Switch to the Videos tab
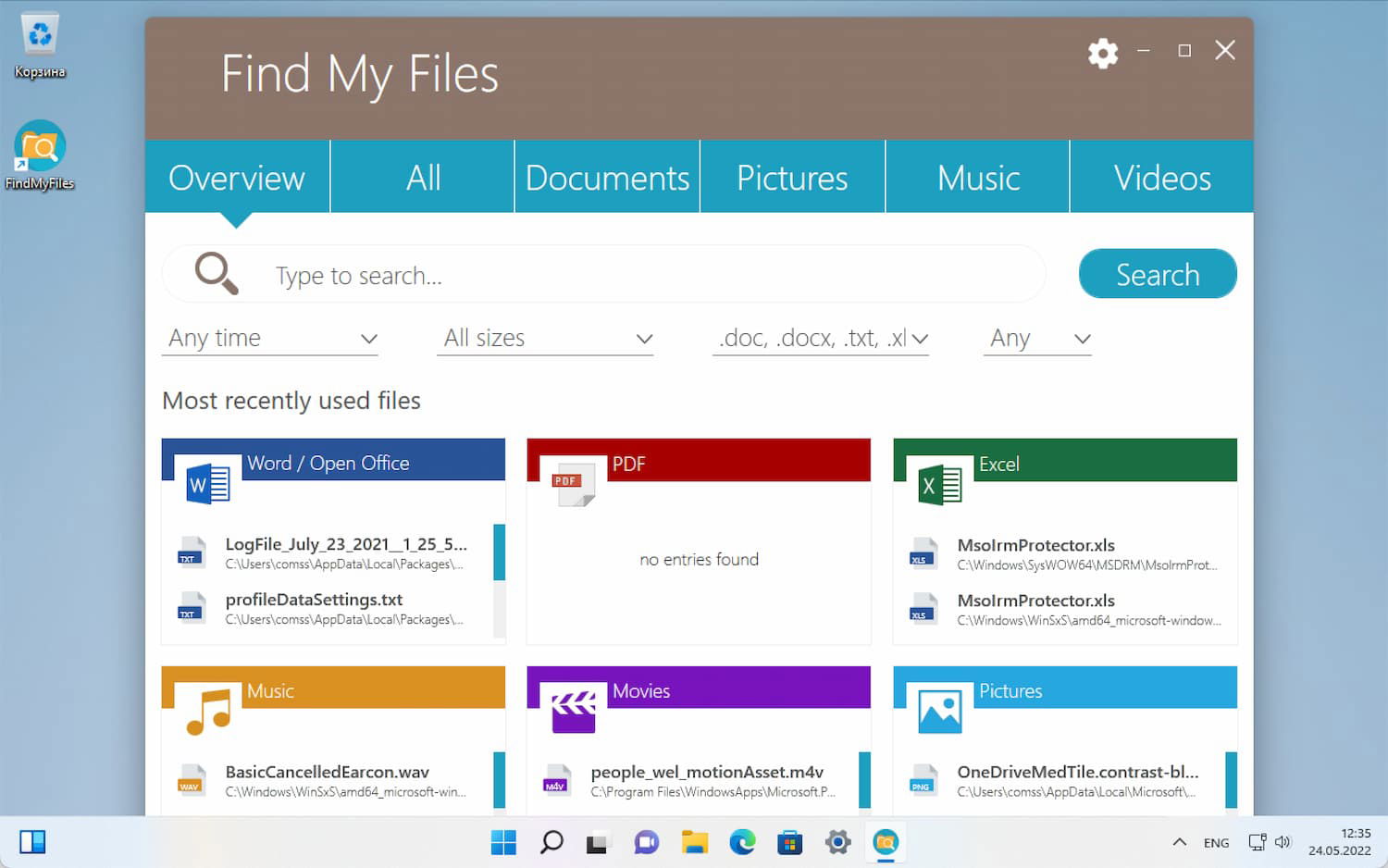This screenshot has height=868, width=1388. click(1162, 177)
